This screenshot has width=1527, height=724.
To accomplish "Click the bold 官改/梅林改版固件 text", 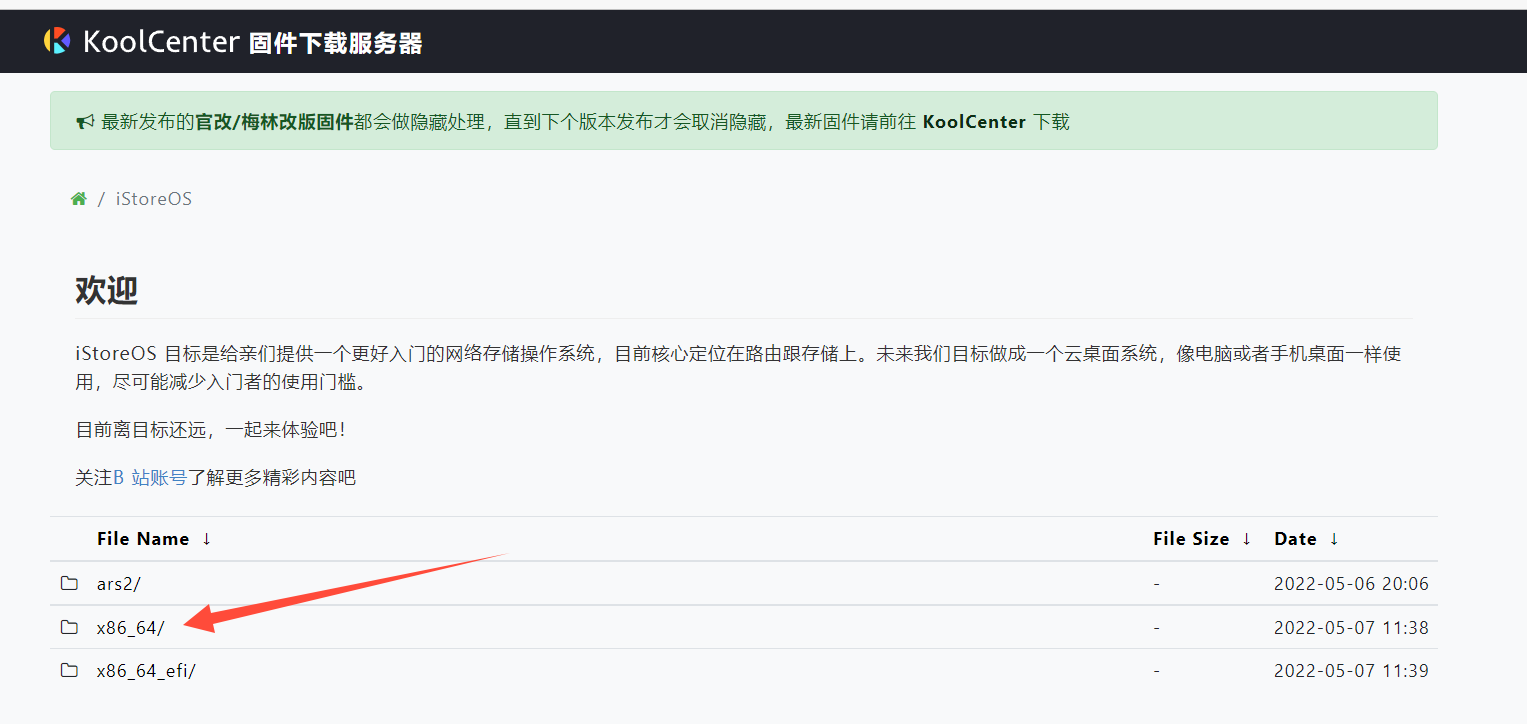I will coord(274,122).
